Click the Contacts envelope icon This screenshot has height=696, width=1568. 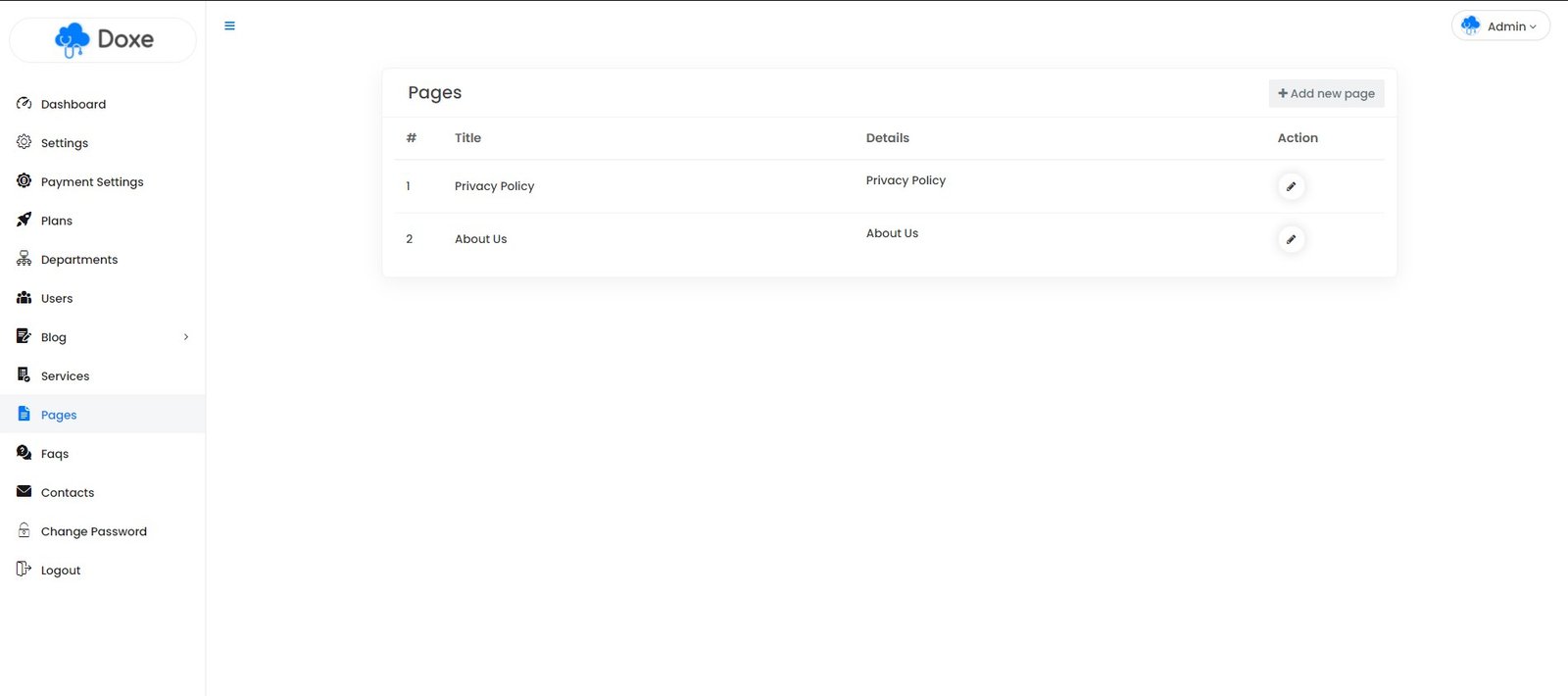(x=24, y=492)
